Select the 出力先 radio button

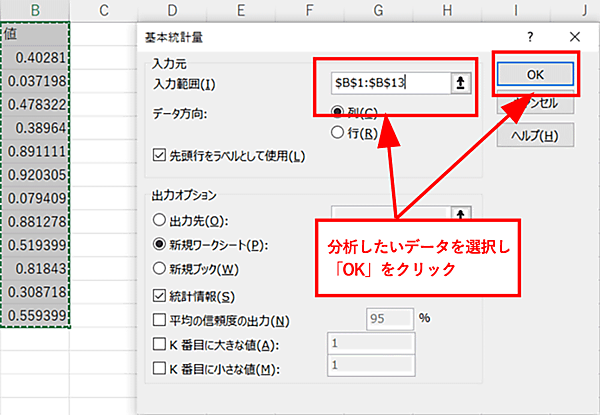click(x=158, y=220)
